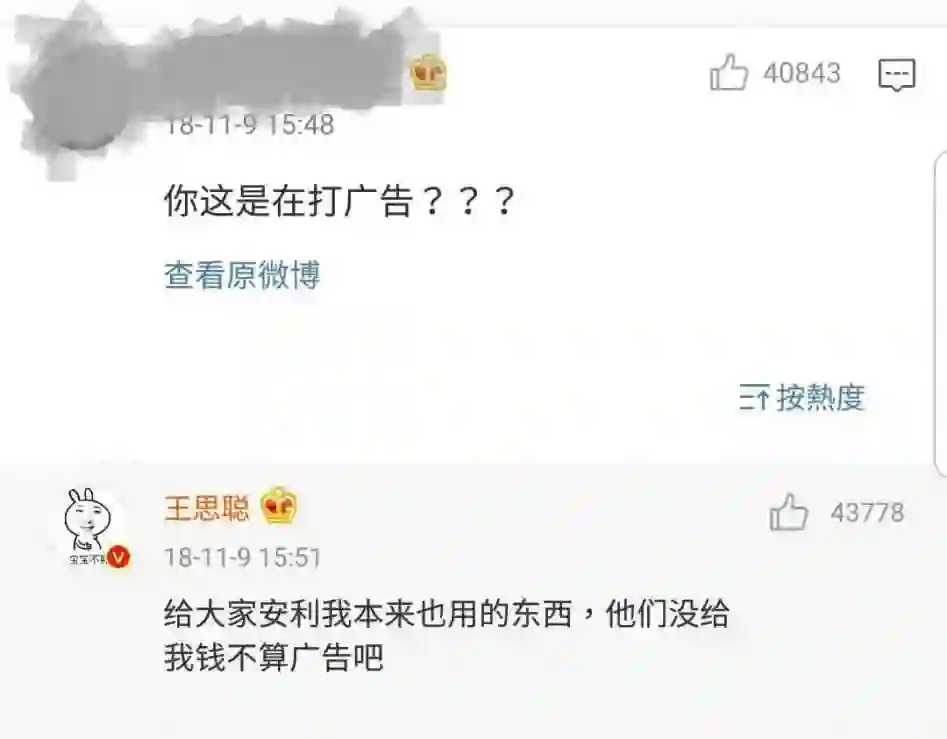947x739 pixels.
Task: Open 王思聪's profile from the username
Action: (x=207, y=508)
